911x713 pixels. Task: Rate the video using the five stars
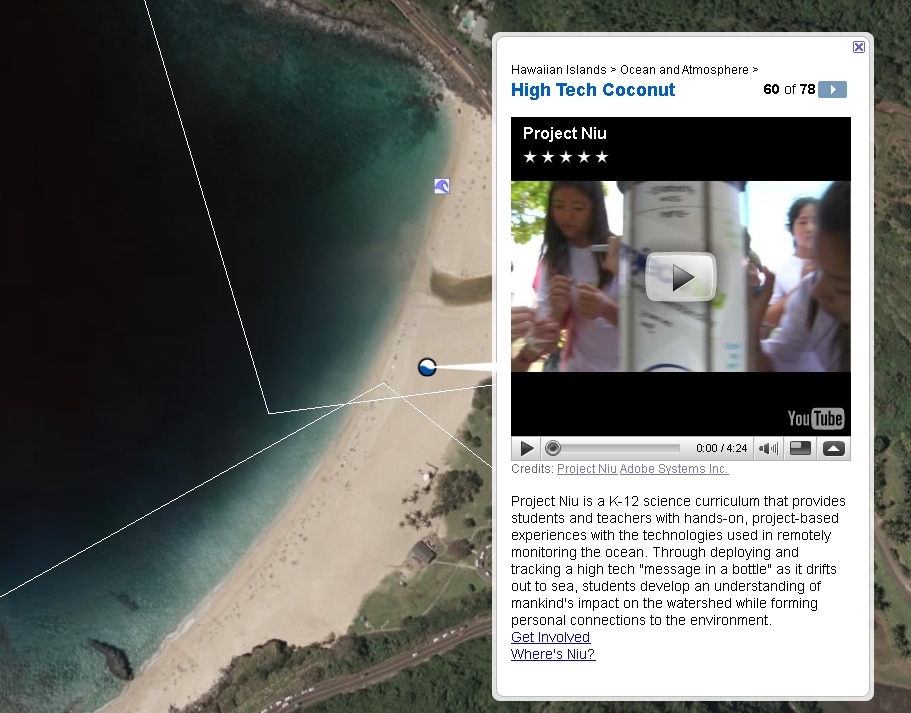(x=565, y=157)
